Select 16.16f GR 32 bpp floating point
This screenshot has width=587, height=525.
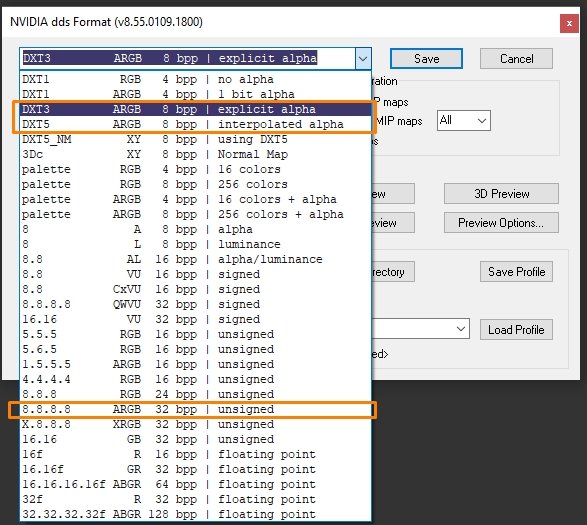point(195,469)
